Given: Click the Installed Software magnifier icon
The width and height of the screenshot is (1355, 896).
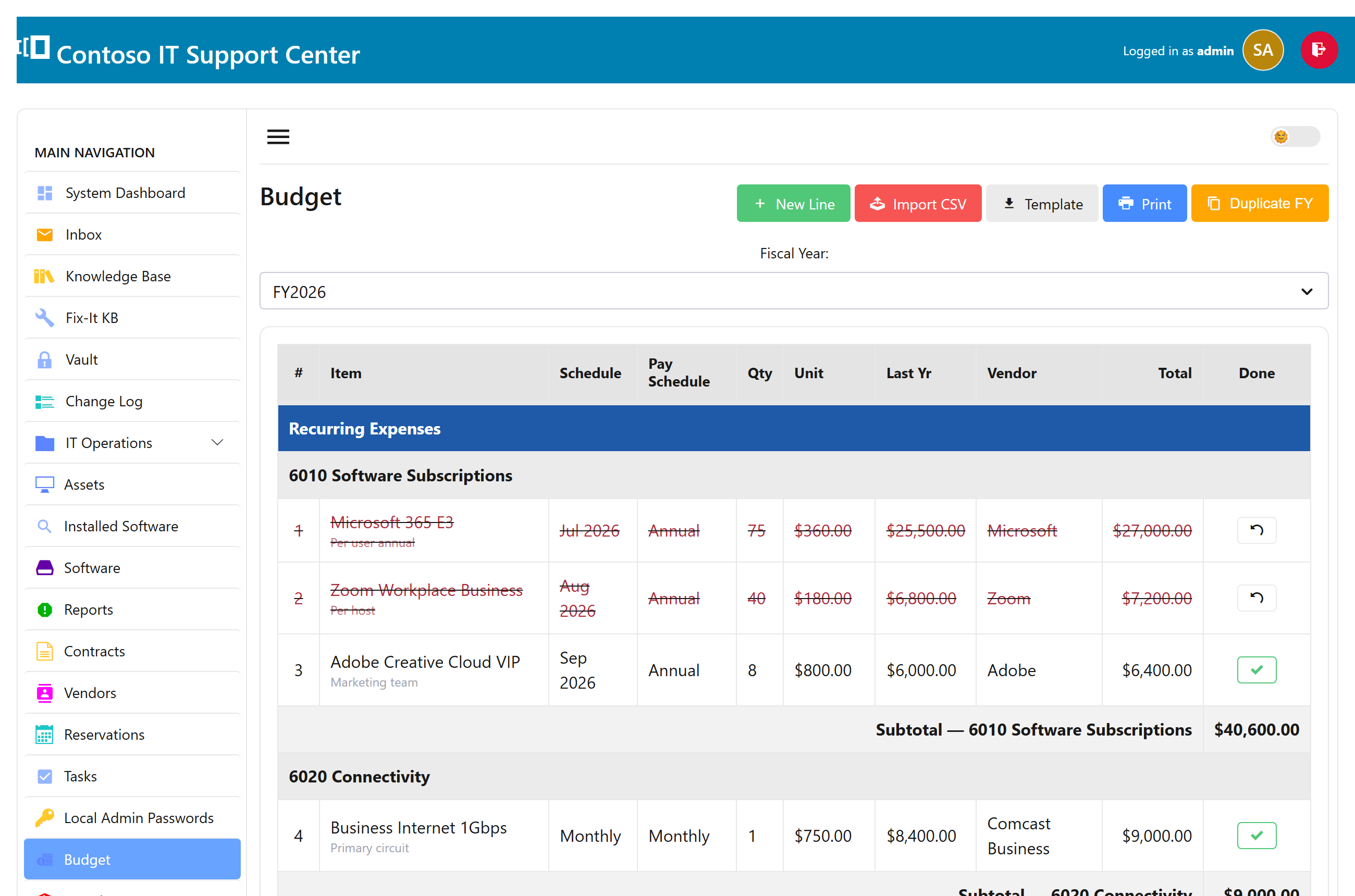Looking at the screenshot, I should click(45, 526).
